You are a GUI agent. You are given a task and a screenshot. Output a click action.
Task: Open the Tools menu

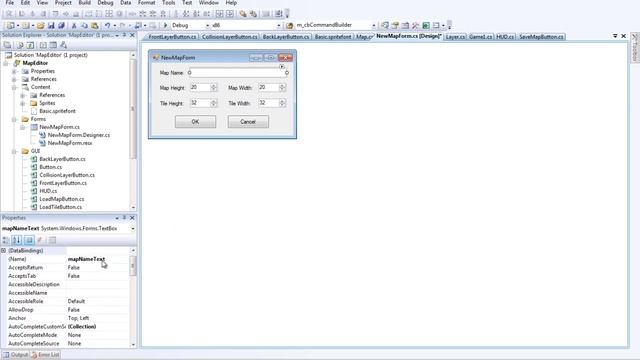point(169,3)
